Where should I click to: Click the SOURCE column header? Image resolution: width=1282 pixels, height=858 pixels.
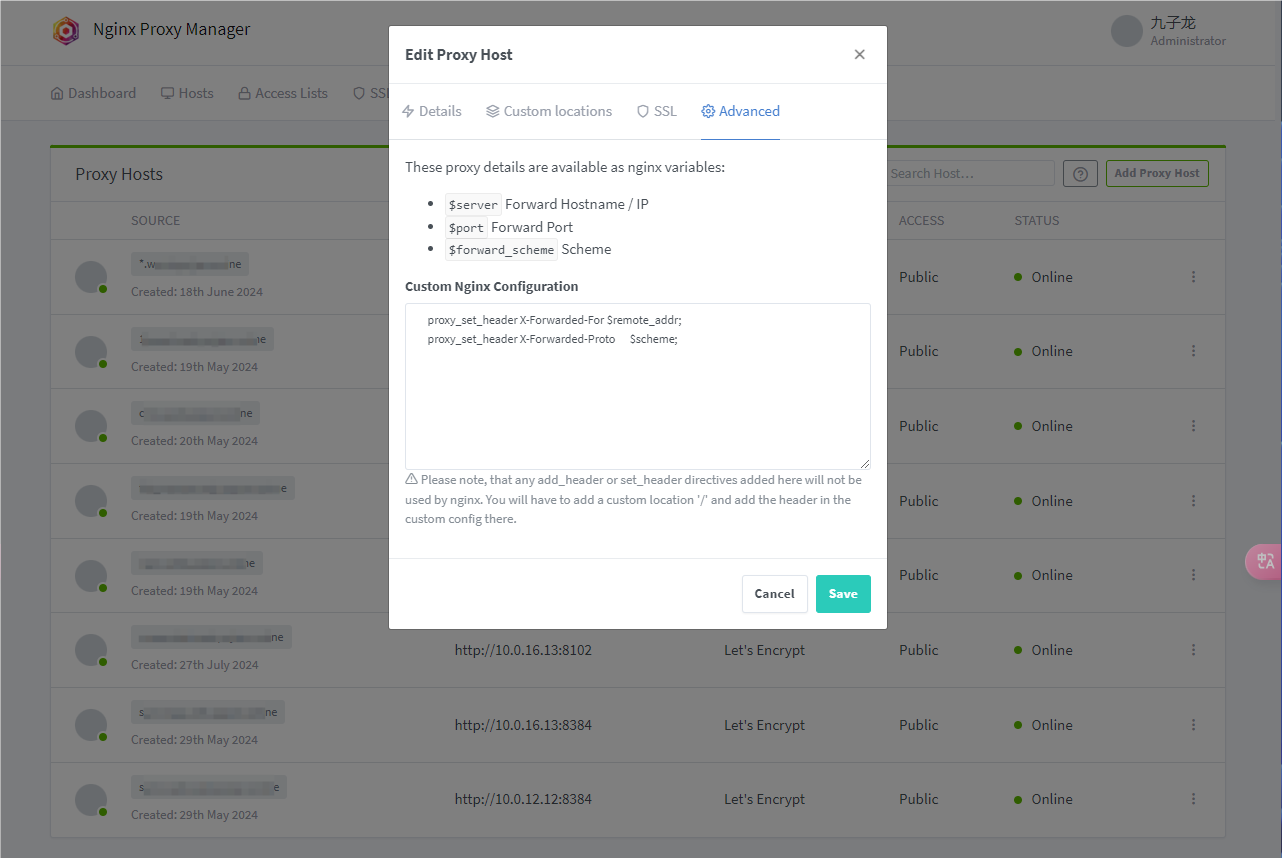[156, 221]
